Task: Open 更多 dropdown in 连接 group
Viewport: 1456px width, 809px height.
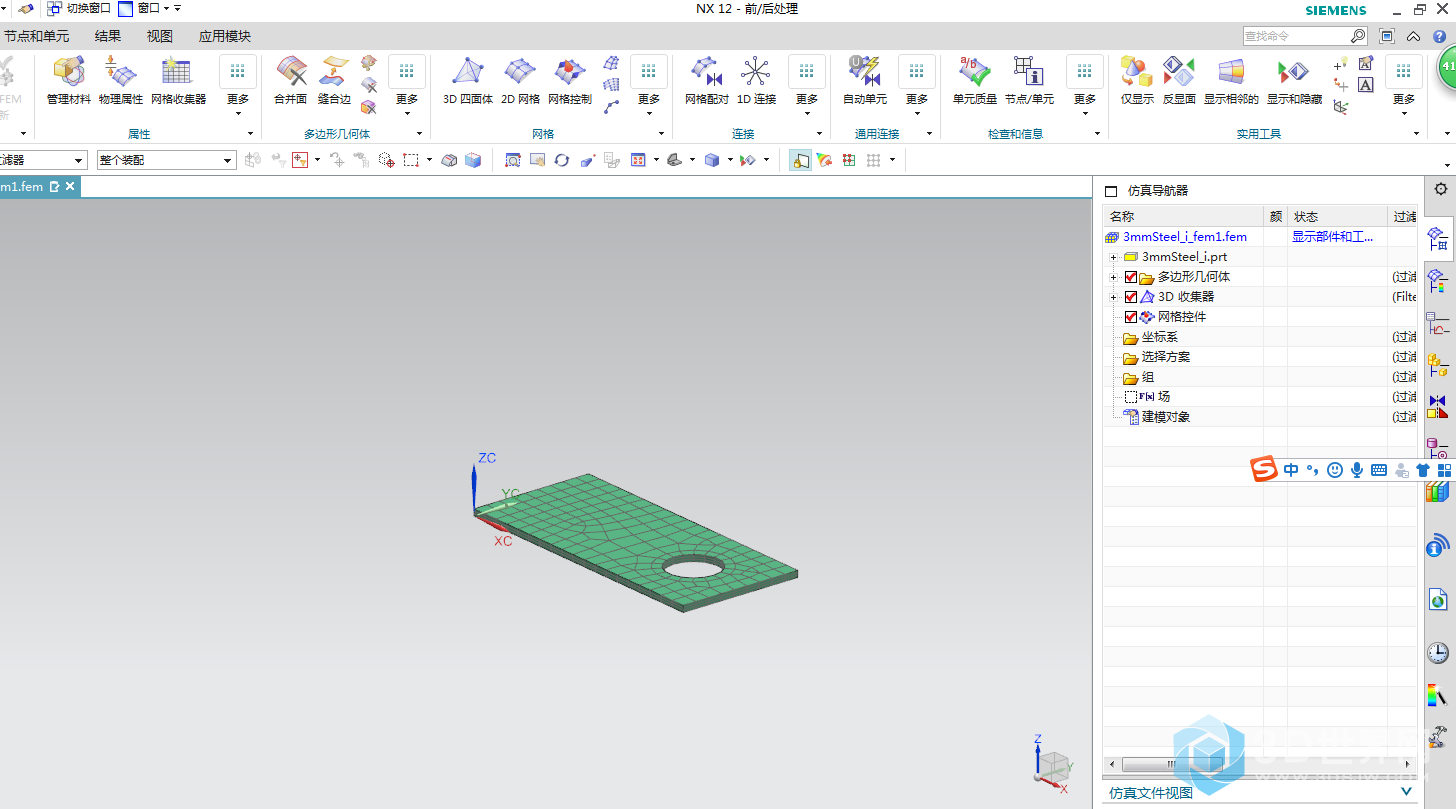Action: pyautogui.click(x=807, y=86)
